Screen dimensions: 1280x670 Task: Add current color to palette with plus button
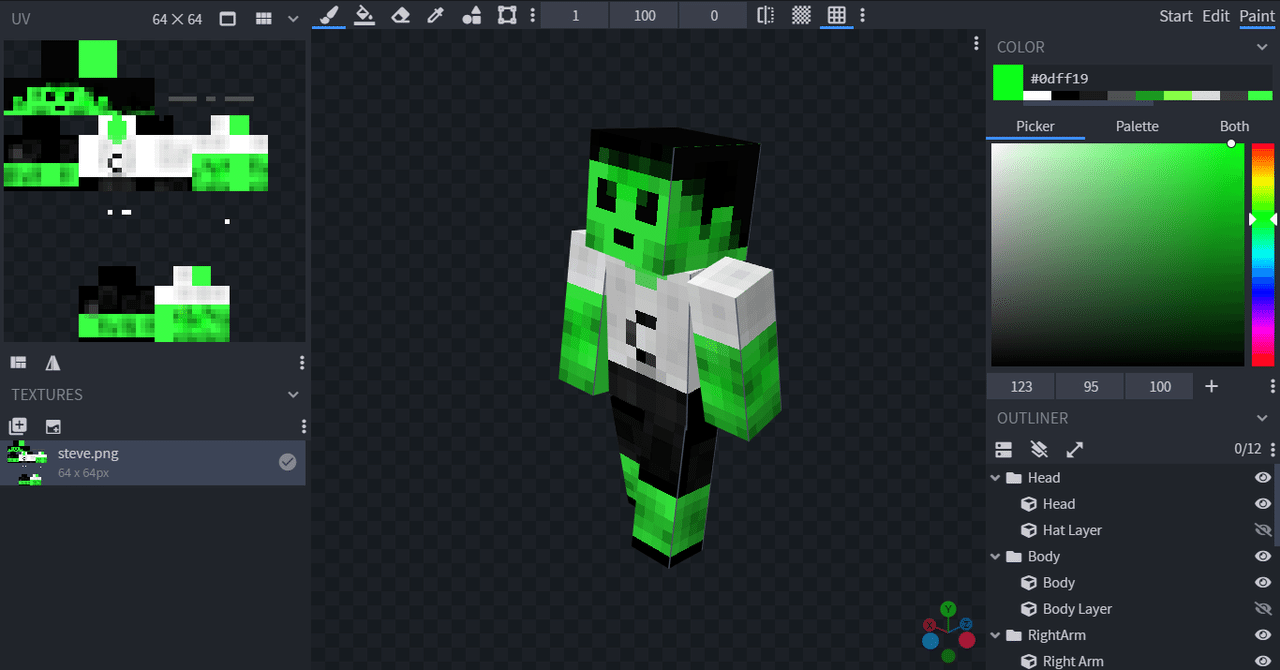click(1211, 385)
